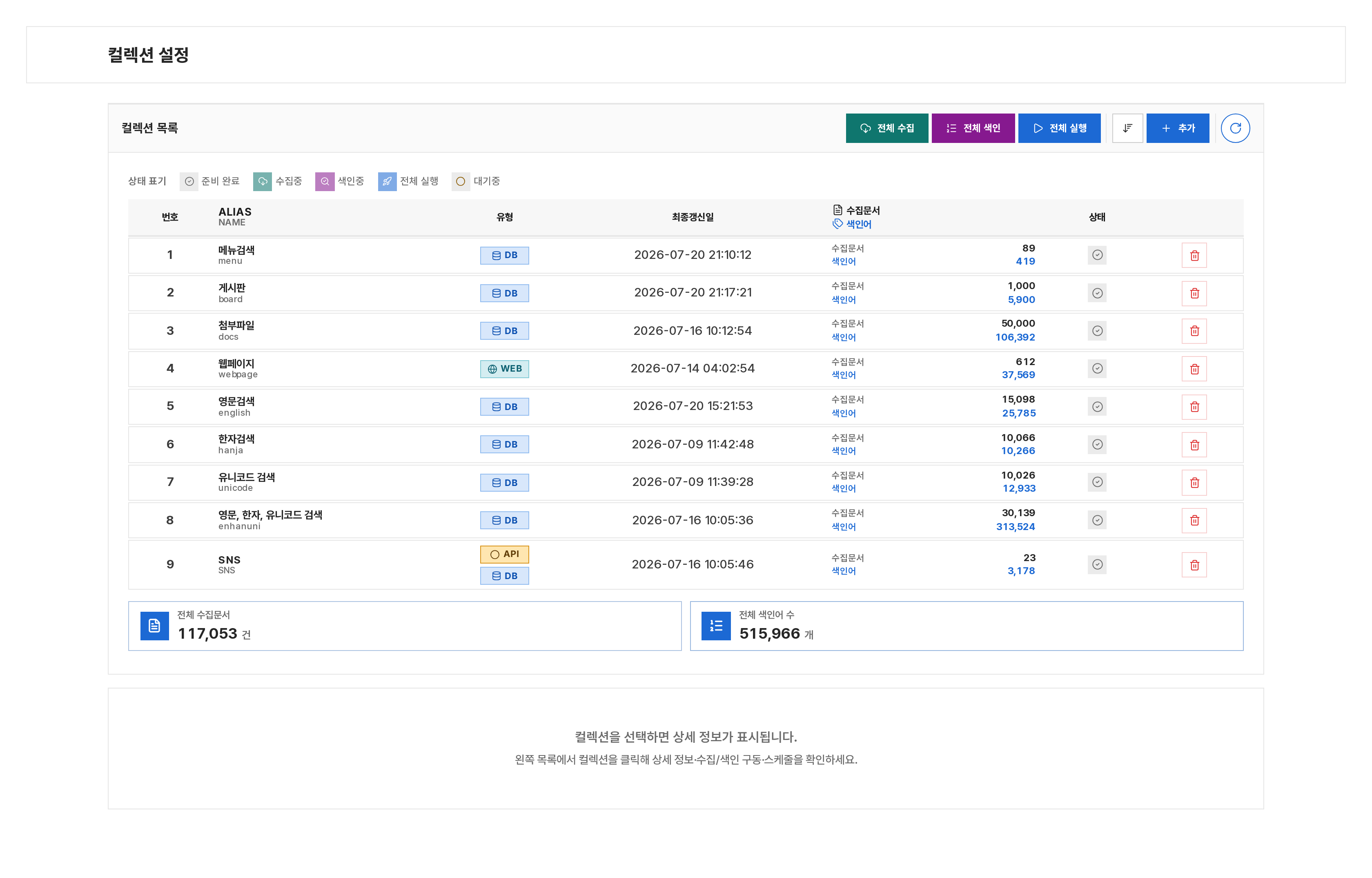
Task: Click the 색인어 header link
Action: point(852,224)
